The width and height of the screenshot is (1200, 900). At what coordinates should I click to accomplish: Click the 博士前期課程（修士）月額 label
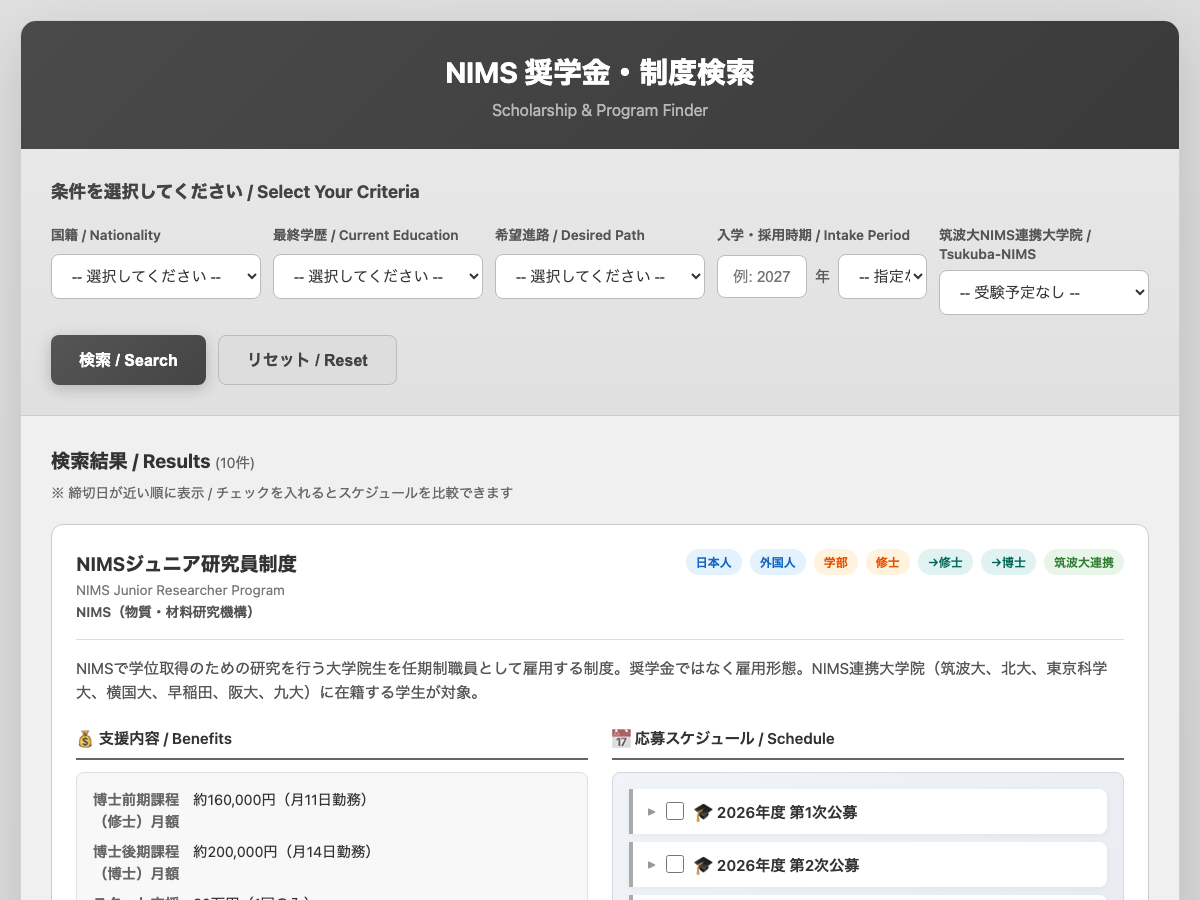click(x=136, y=810)
